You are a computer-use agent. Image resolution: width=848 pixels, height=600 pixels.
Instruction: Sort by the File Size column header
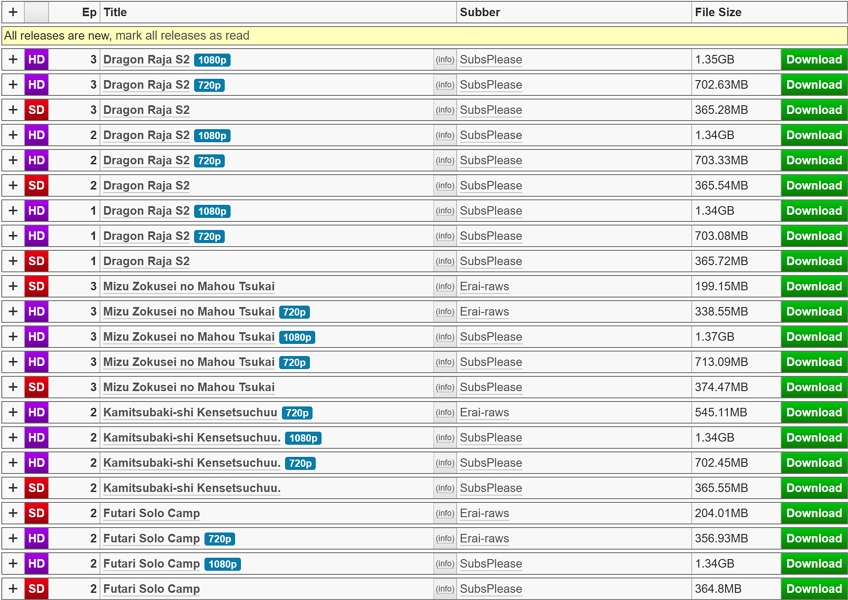[718, 12]
